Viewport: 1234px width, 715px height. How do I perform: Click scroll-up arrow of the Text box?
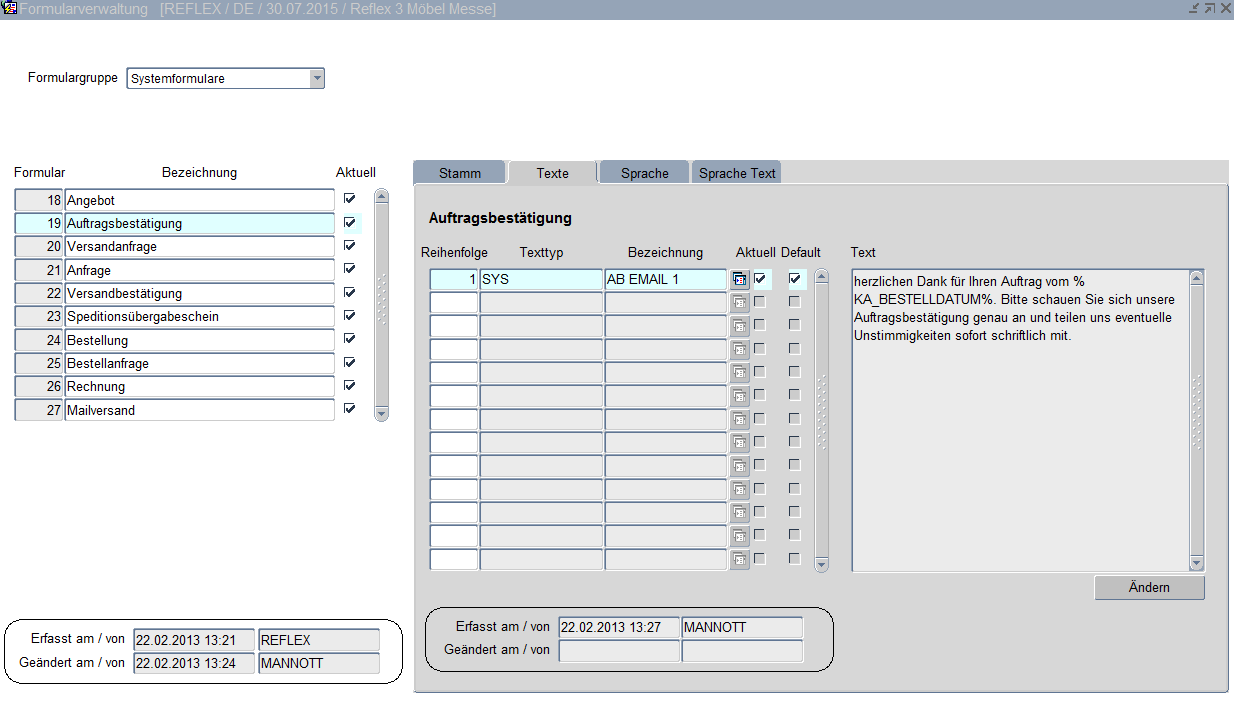pos(1197,277)
